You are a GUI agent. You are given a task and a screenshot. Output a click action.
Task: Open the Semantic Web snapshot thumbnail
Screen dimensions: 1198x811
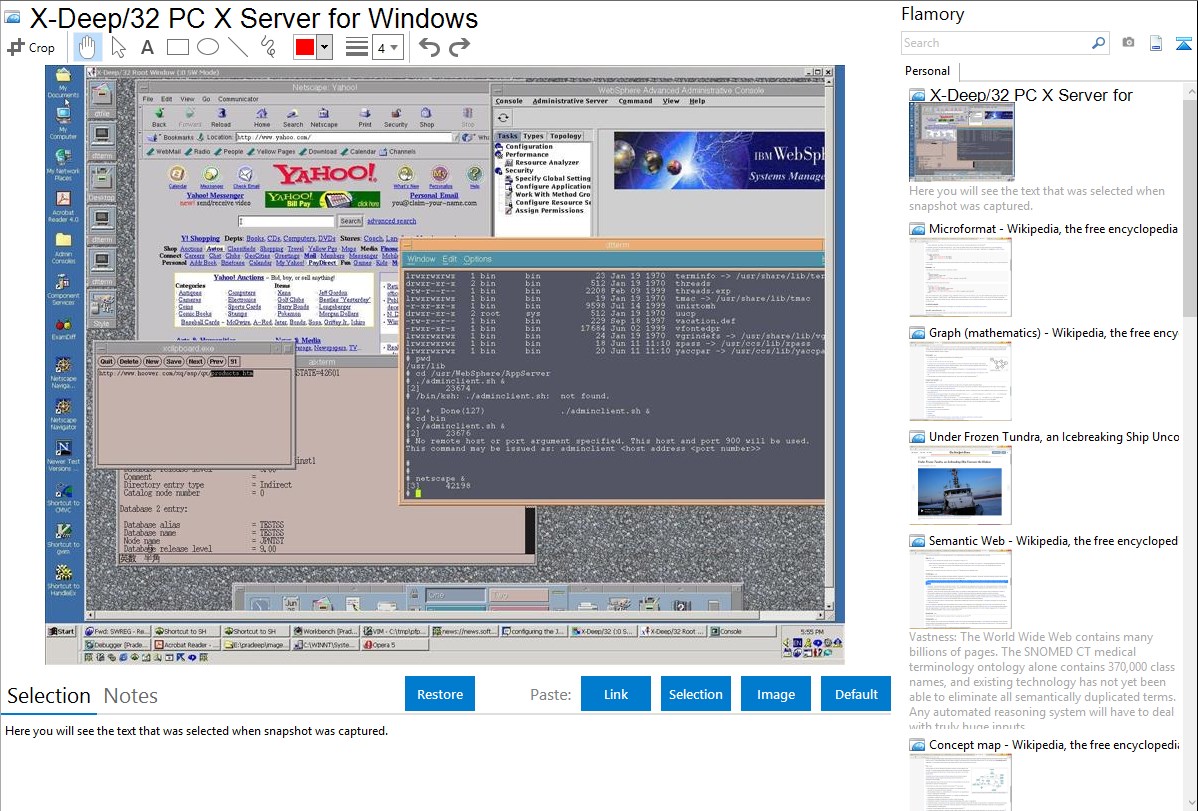[960, 589]
